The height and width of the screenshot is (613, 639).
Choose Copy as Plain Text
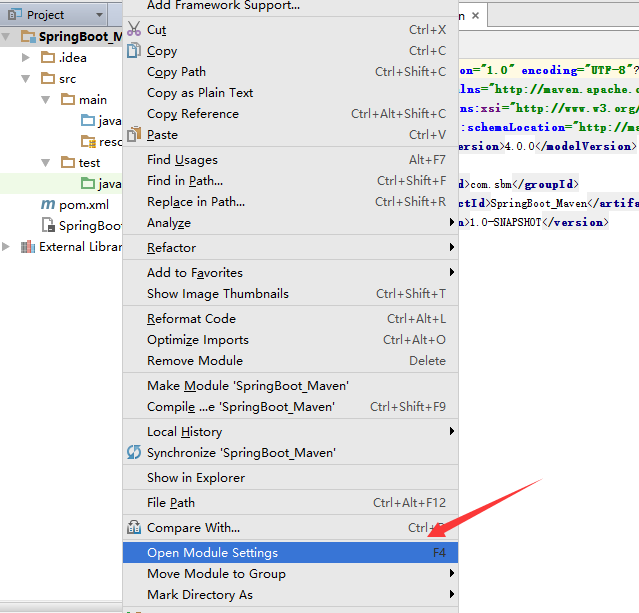pos(290,93)
